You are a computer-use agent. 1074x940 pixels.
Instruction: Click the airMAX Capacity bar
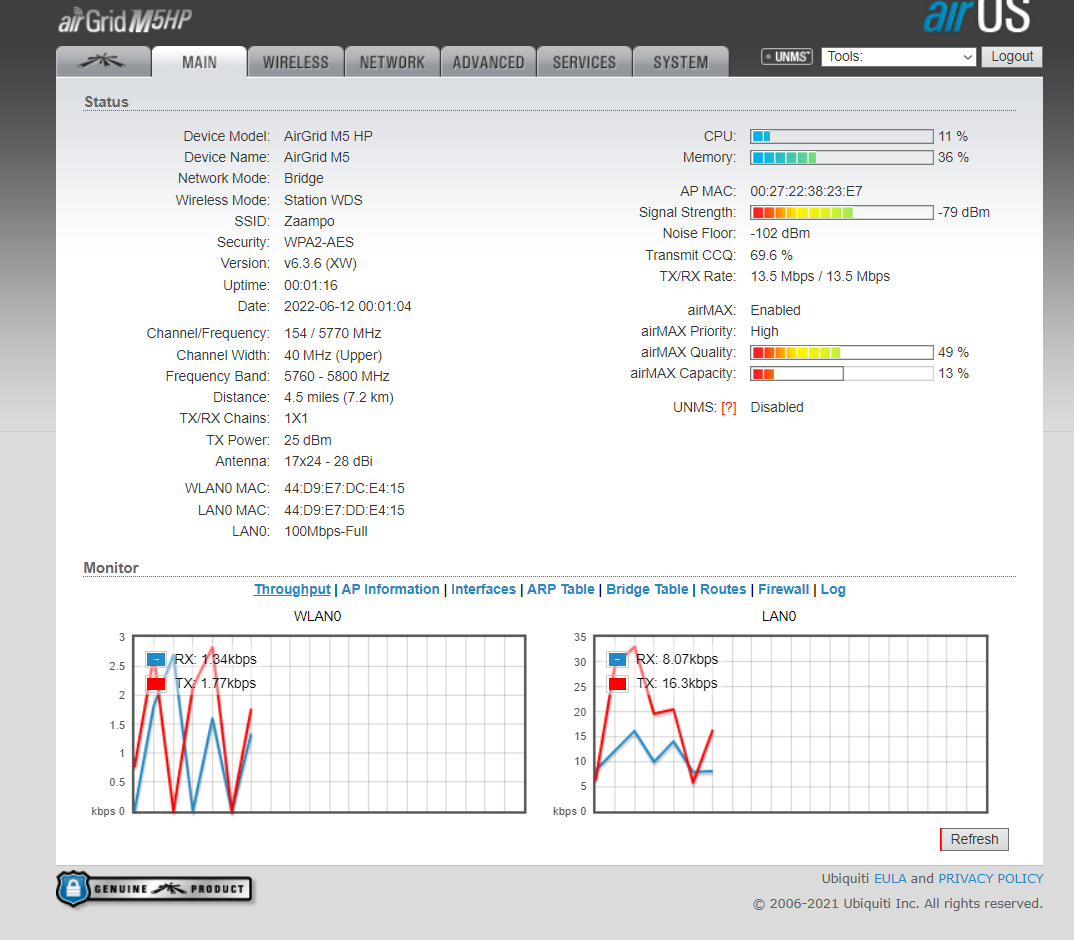pyautogui.click(x=842, y=373)
